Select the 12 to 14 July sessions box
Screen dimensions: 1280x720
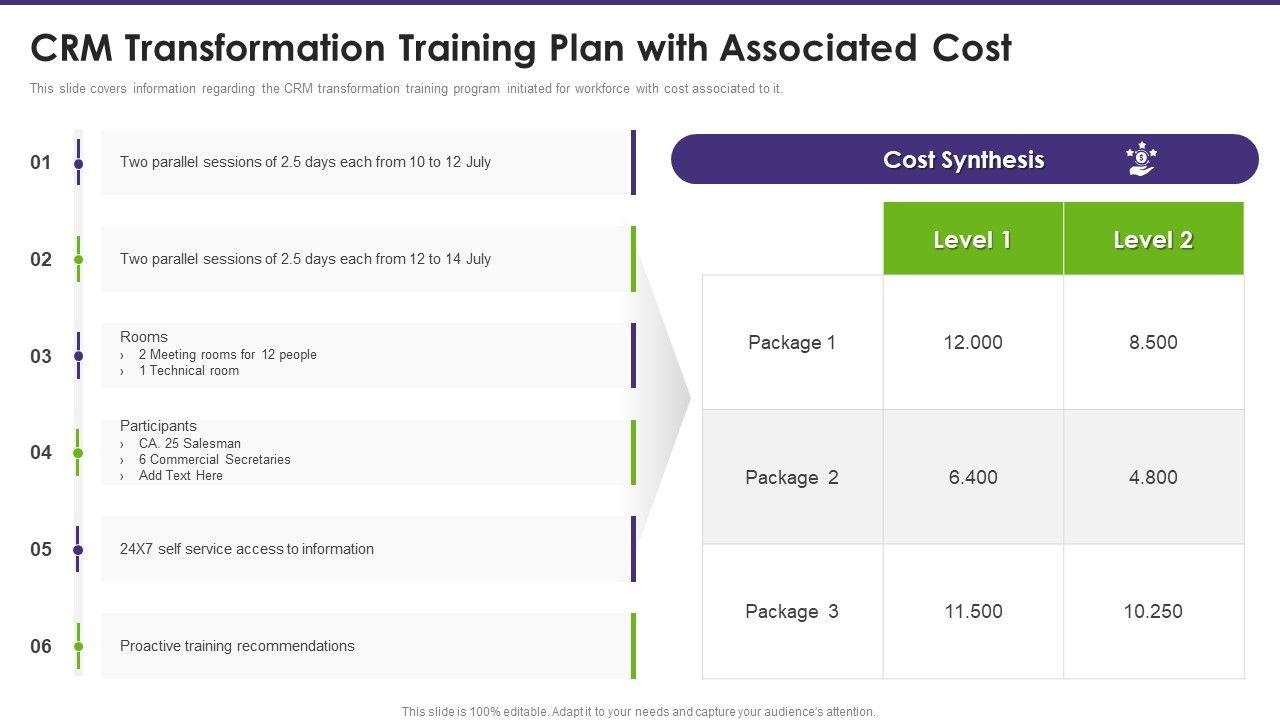[366, 259]
